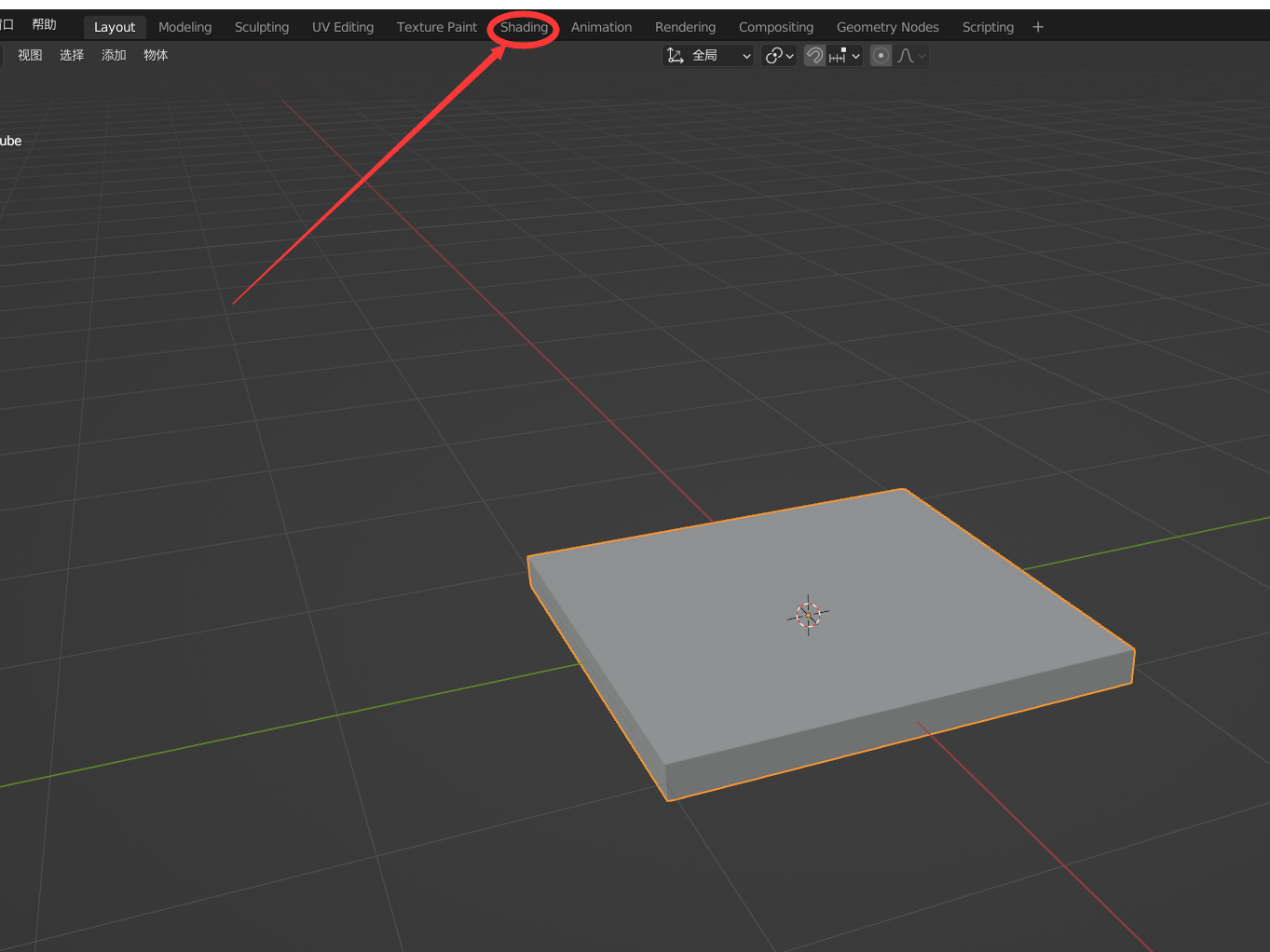Open the 添加 menu
Screen dimensions: 1270x952
(113, 55)
